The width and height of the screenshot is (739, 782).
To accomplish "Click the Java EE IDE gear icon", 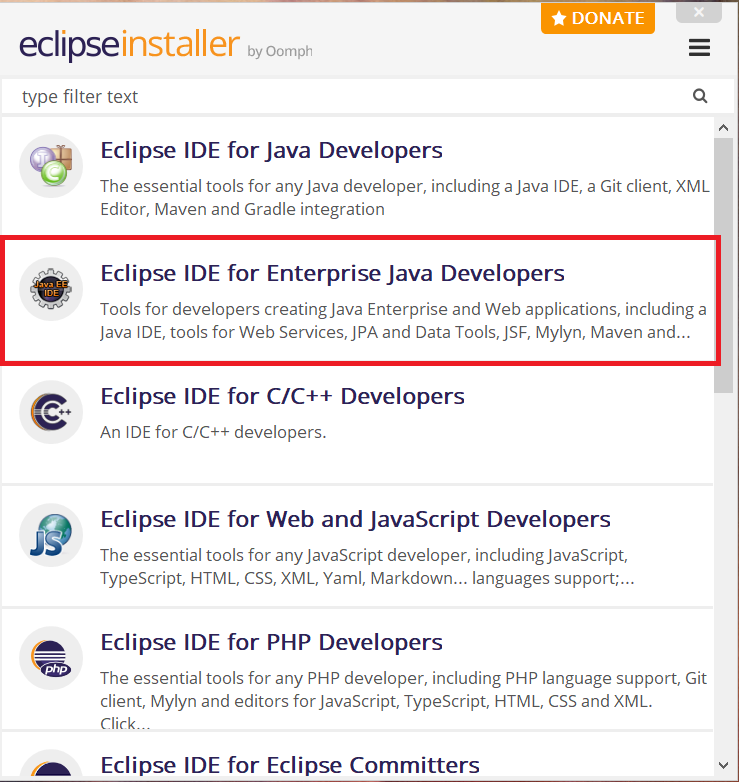I will pyautogui.click(x=51, y=289).
